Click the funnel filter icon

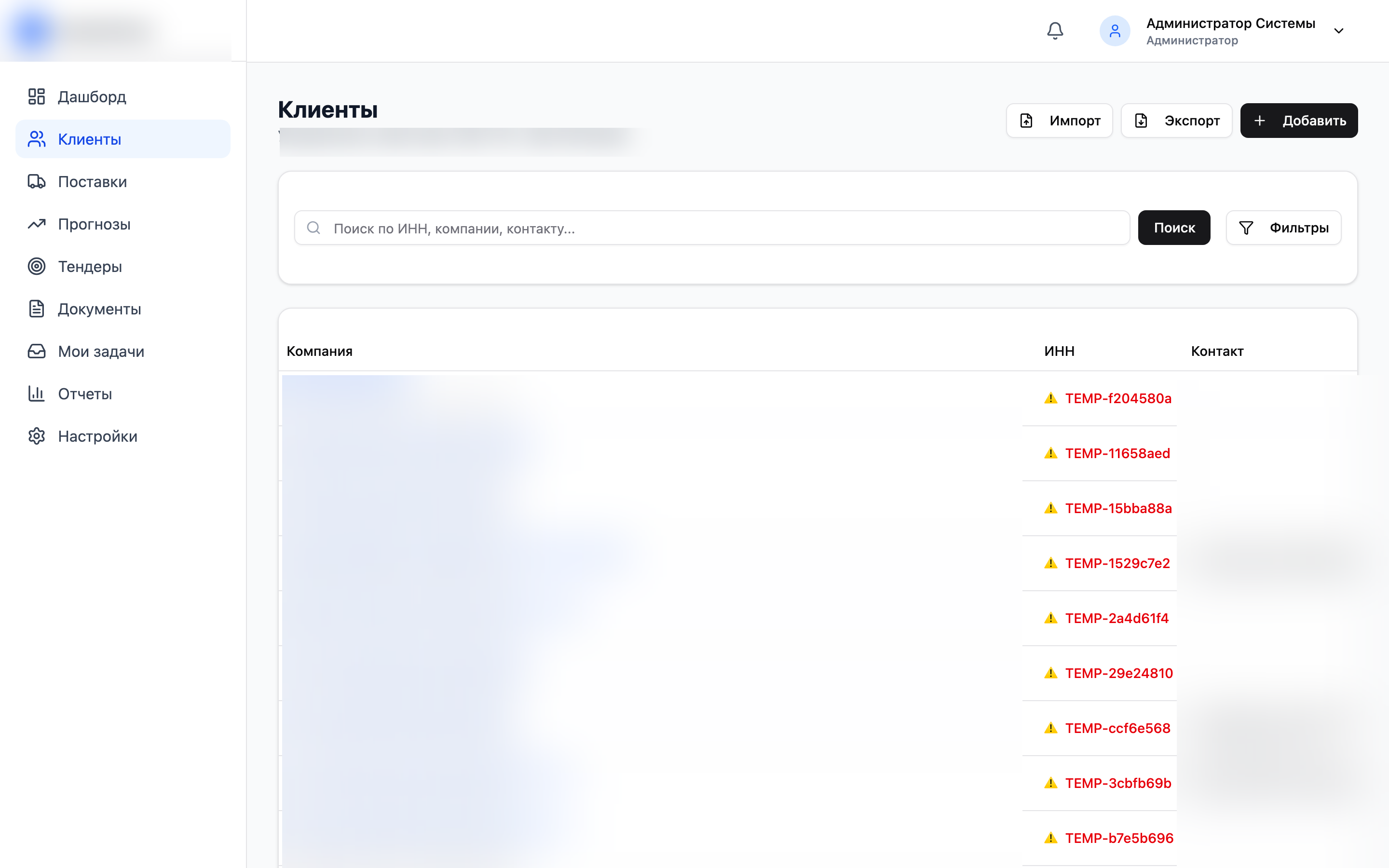1245,228
